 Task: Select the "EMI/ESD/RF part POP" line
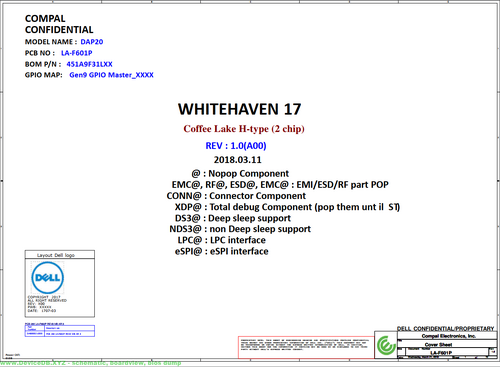point(280,185)
